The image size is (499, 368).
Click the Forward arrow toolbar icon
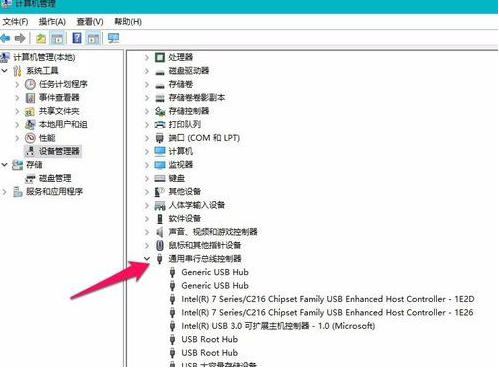tap(20, 38)
